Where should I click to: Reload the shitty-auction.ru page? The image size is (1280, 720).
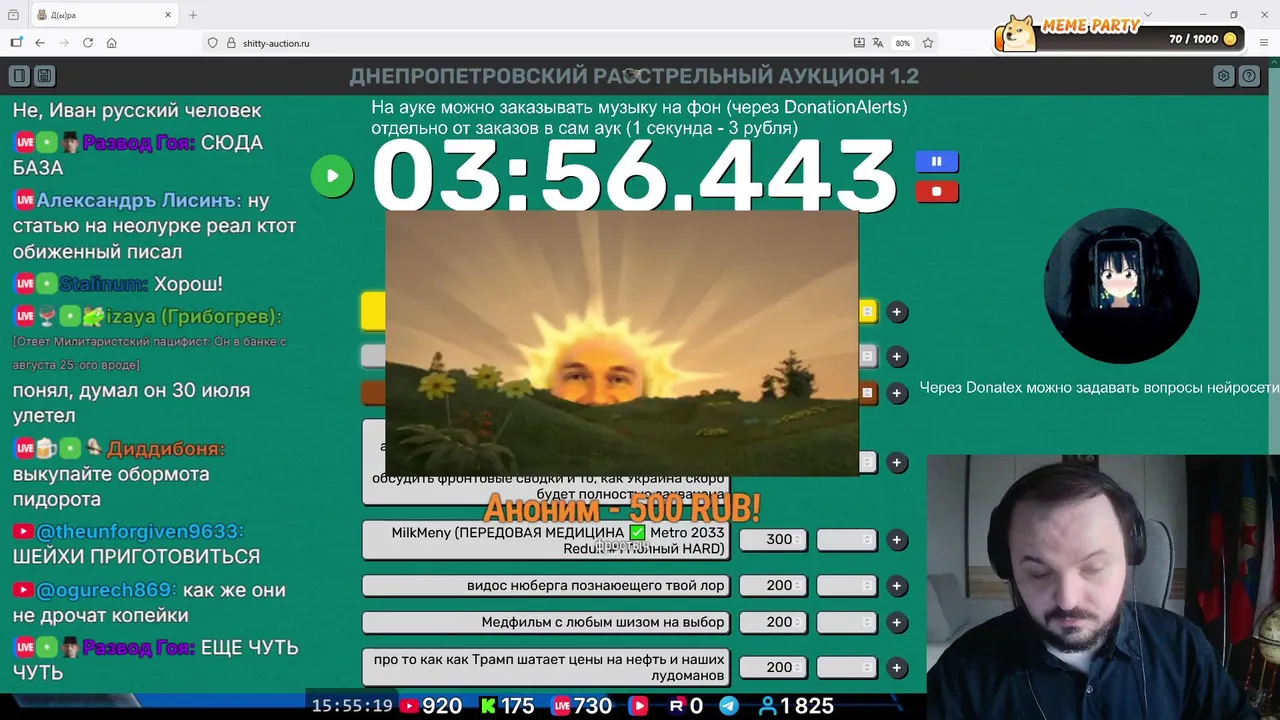click(x=88, y=43)
